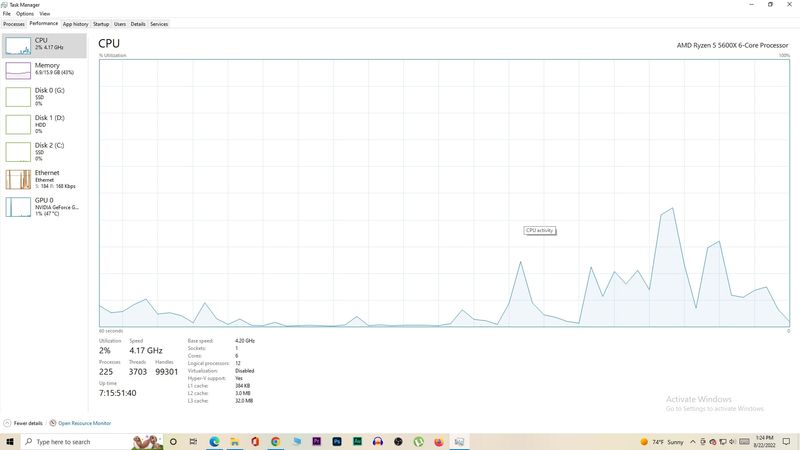Click the processes count 225
This screenshot has height=450, width=800.
coord(106,372)
